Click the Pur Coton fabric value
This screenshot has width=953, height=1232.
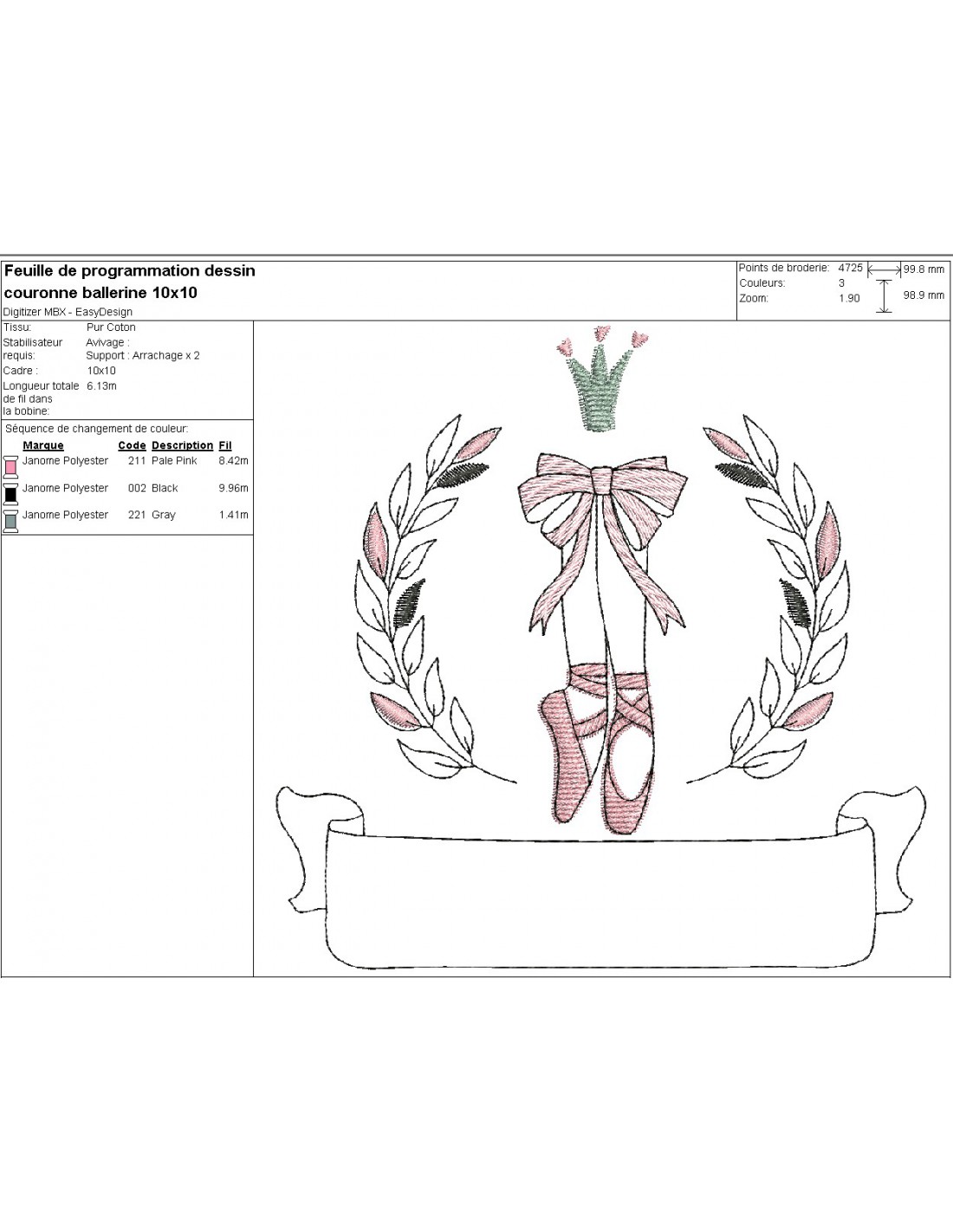point(111,327)
